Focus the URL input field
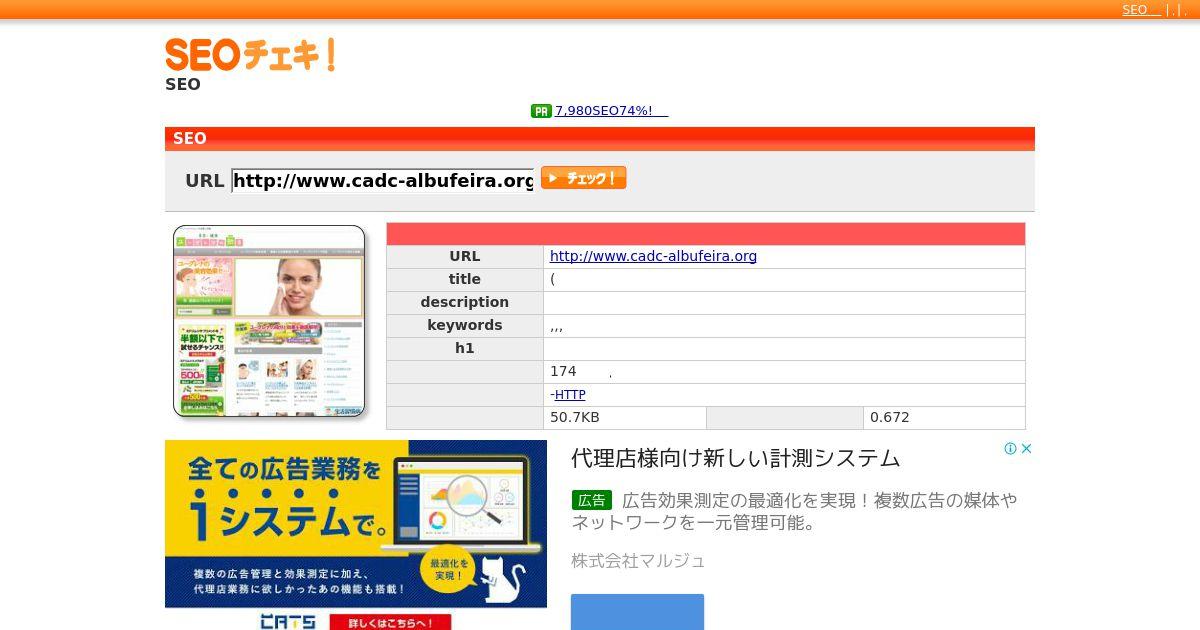1200x630 pixels. coord(383,181)
